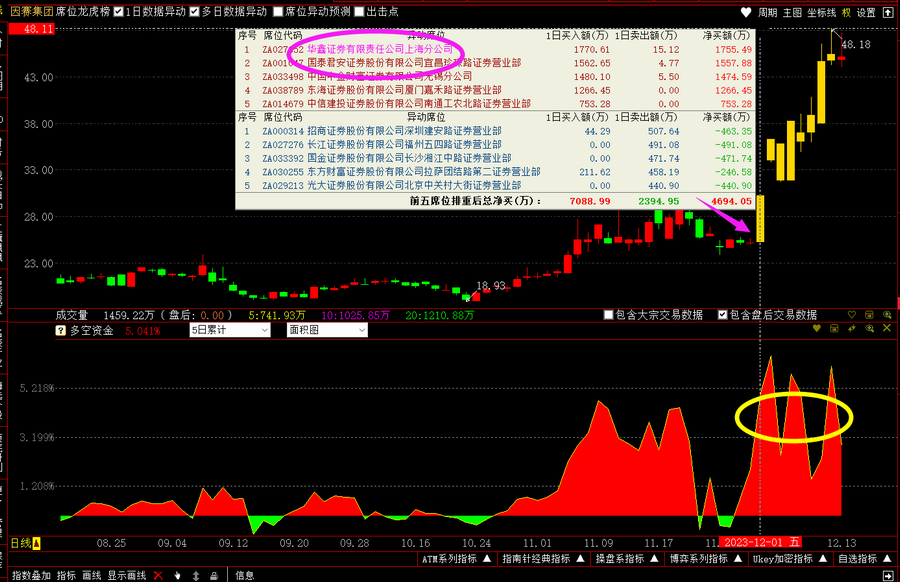Click the highlighted date 2023-12-01 marker
900x582 pixels.
[762, 542]
